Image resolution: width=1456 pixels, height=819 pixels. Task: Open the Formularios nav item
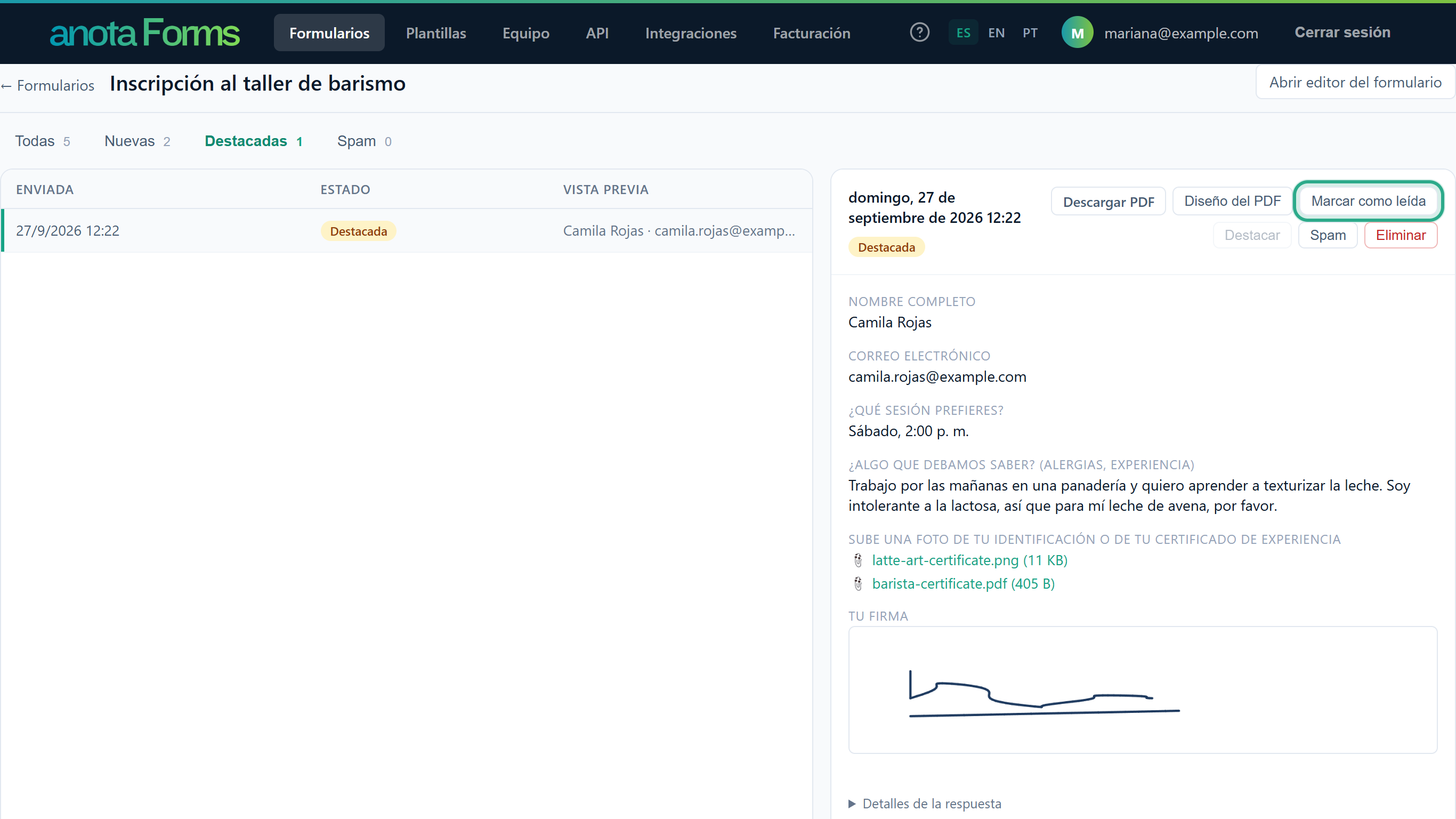[329, 33]
